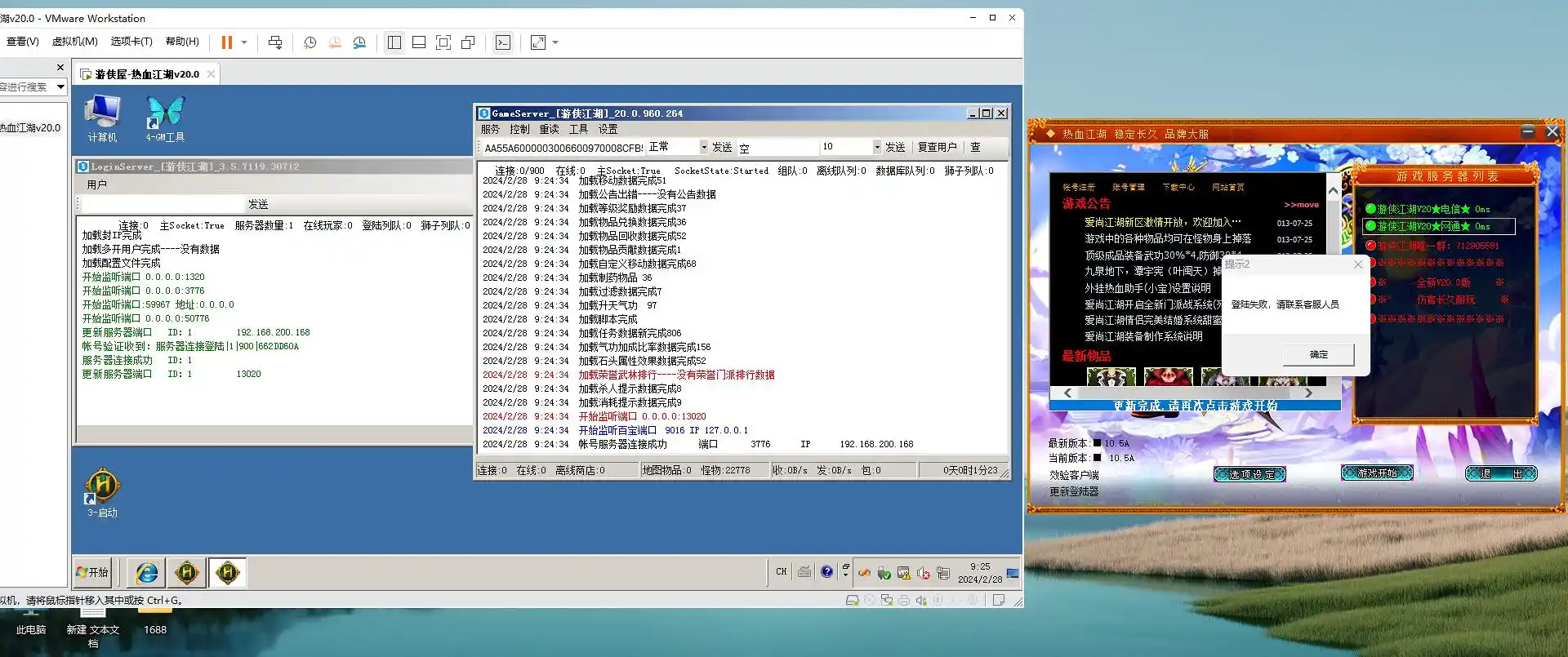The image size is (1568, 657).
Task: Click the VMware pause virtual machine icon
Action: (x=226, y=42)
